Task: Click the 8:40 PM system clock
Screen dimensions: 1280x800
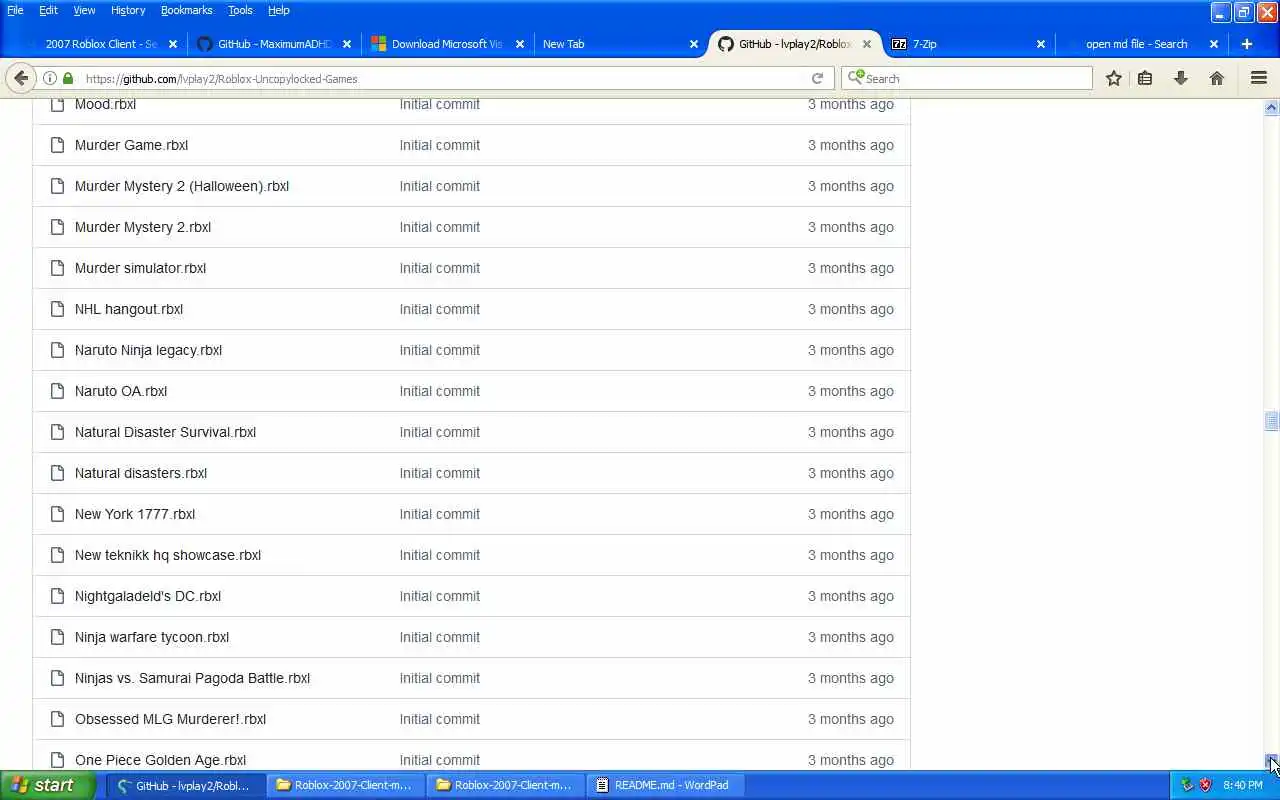Action: click(1243, 785)
